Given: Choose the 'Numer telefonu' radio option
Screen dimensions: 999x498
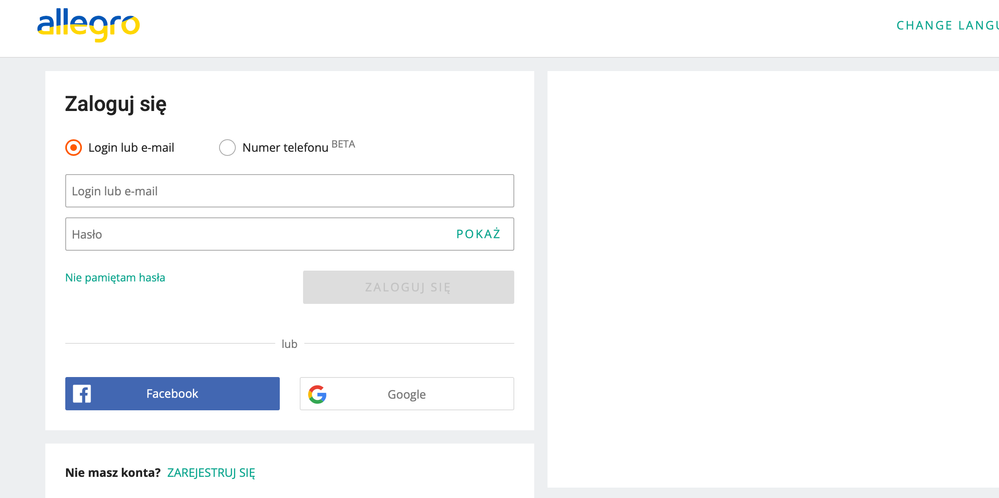Looking at the screenshot, I should [x=227, y=147].
